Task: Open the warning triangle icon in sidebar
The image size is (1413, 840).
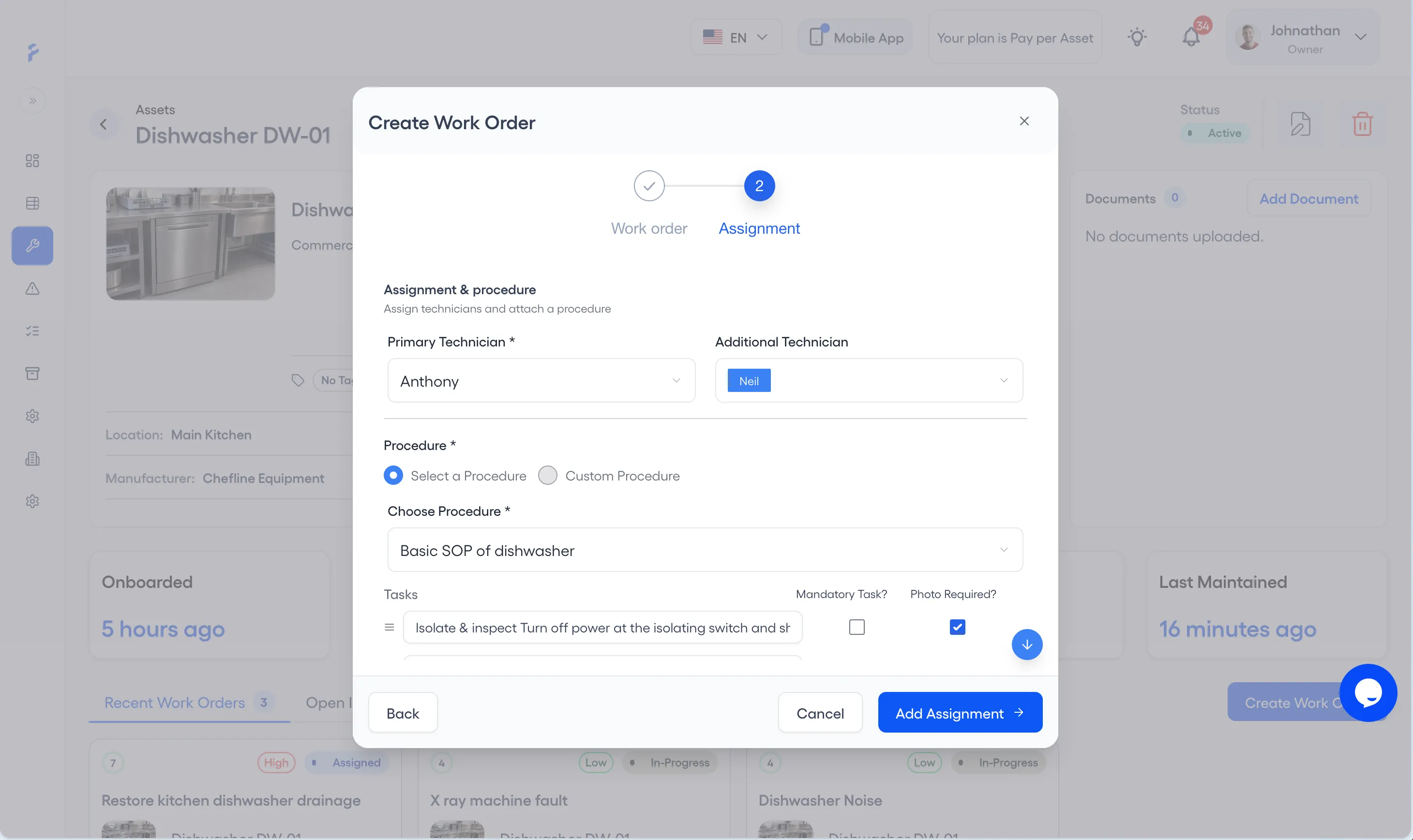Action: [32, 289]
